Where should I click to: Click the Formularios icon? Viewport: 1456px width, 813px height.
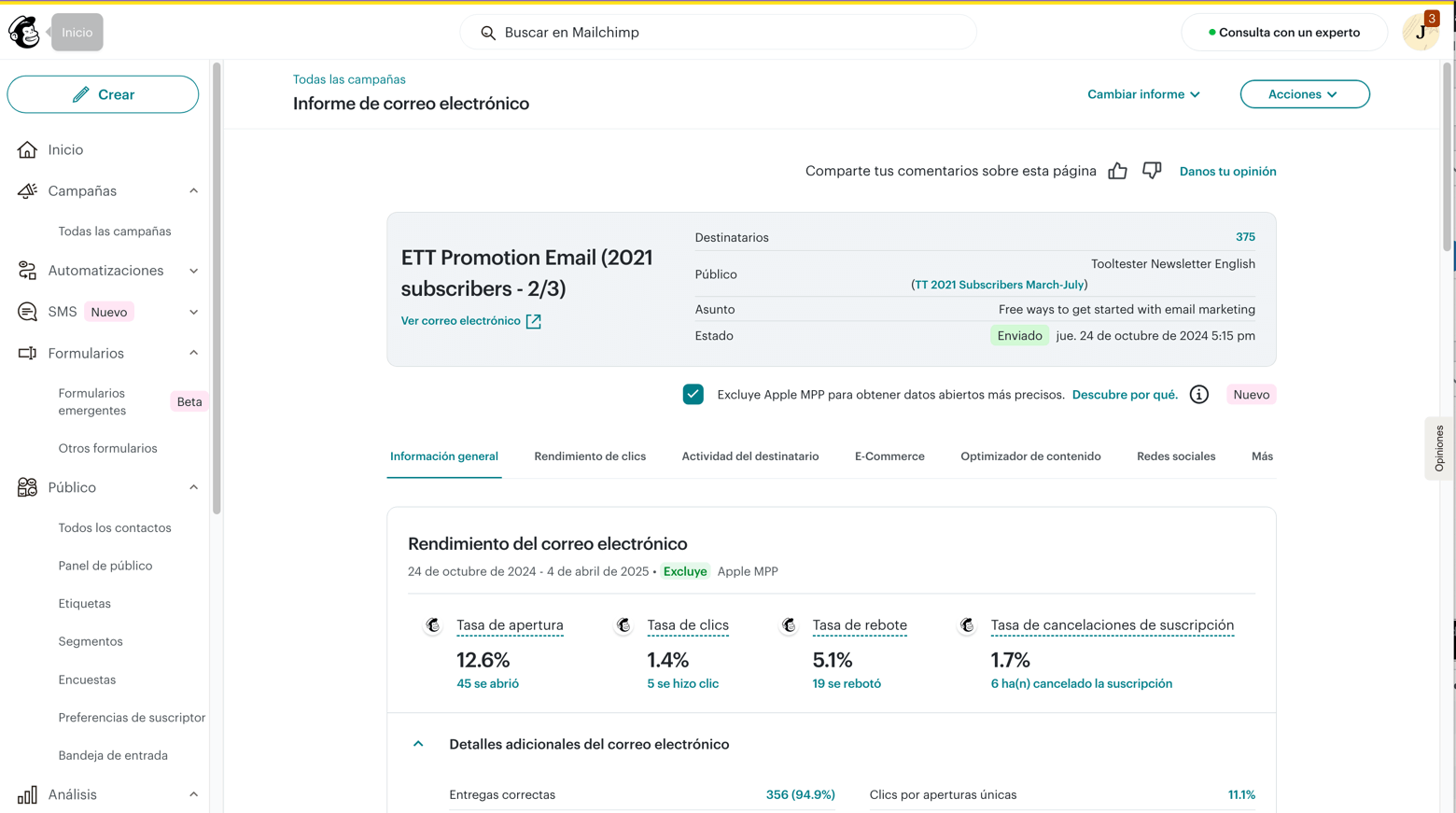(x=27, y=353)
